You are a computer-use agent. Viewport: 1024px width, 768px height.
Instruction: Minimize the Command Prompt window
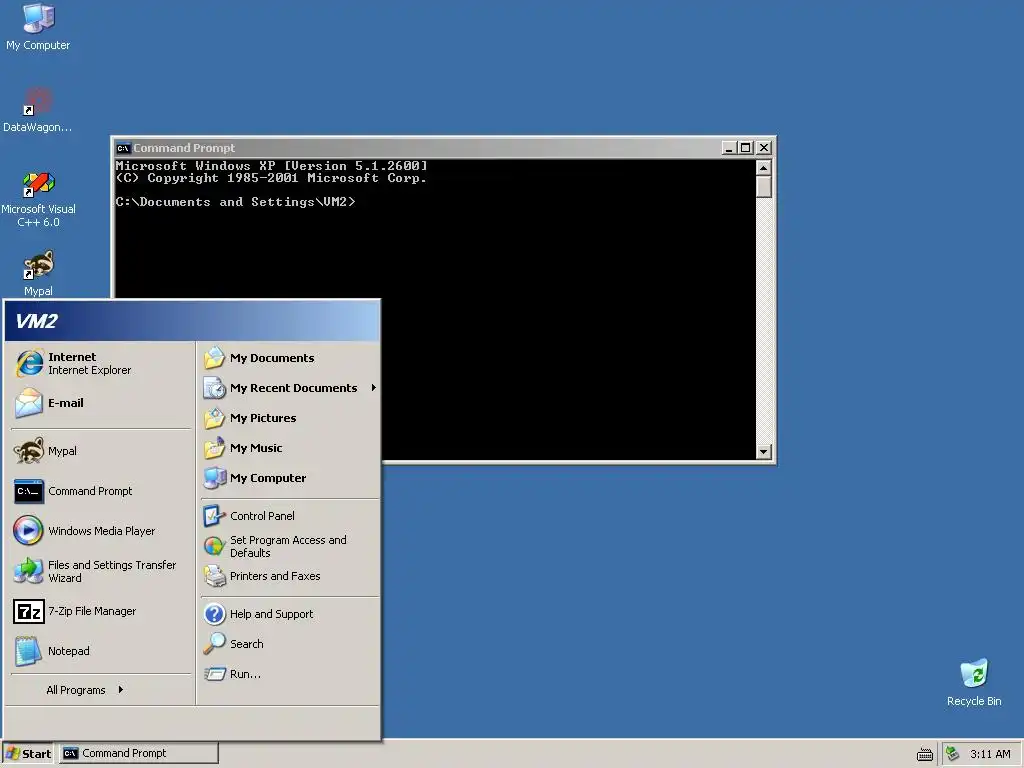point(729,148)
